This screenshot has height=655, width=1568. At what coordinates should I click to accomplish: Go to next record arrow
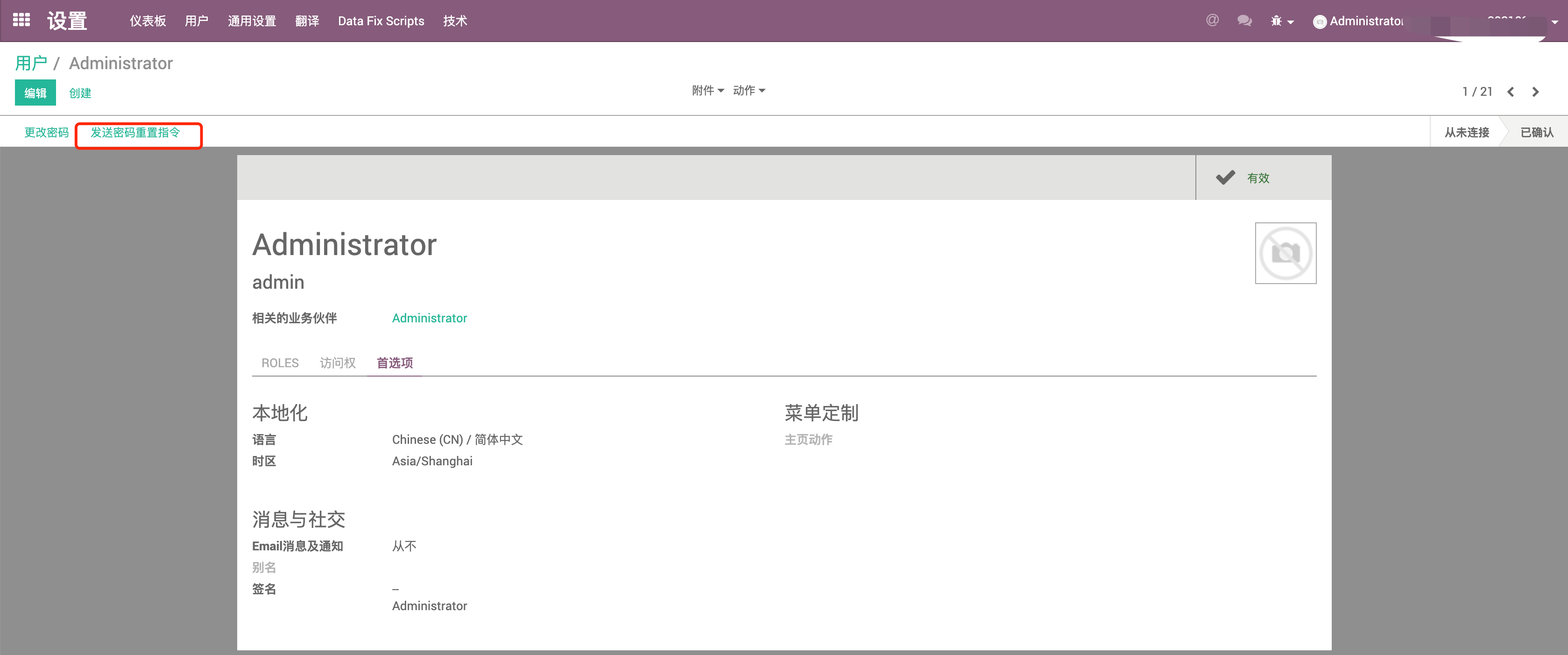point(1535,92)
